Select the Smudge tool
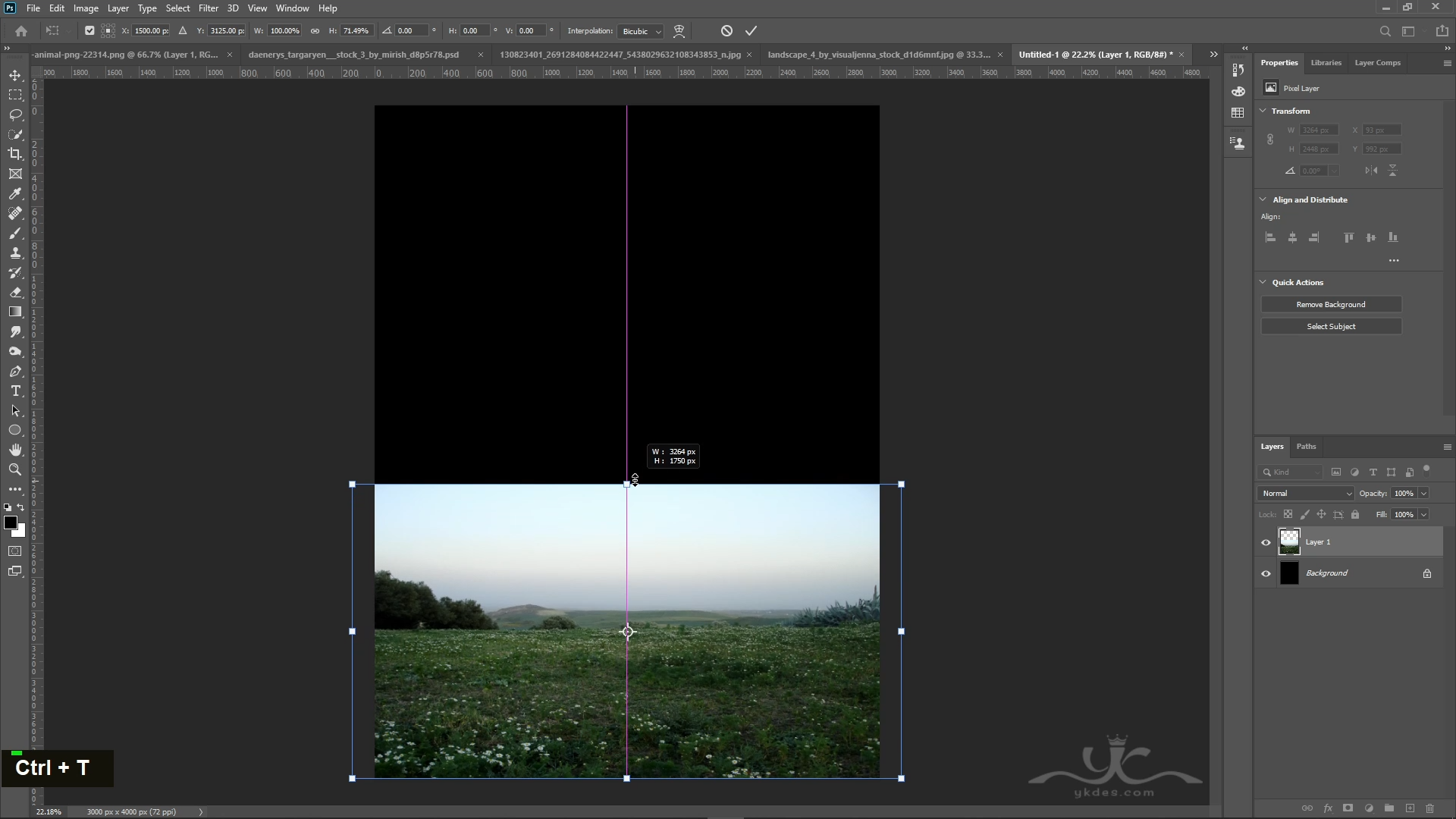 15,331
